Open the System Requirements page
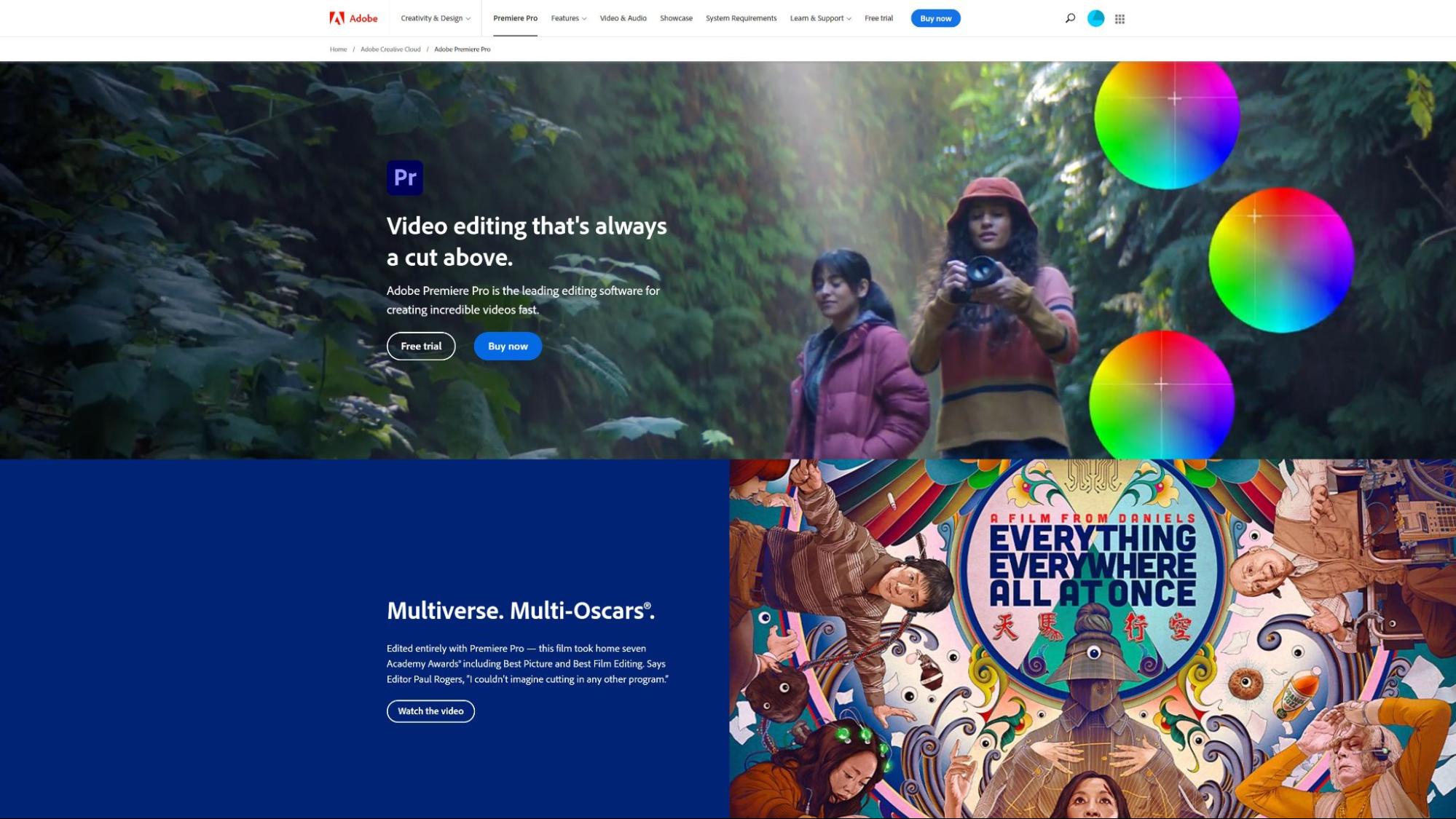 (x=740, y=17)
